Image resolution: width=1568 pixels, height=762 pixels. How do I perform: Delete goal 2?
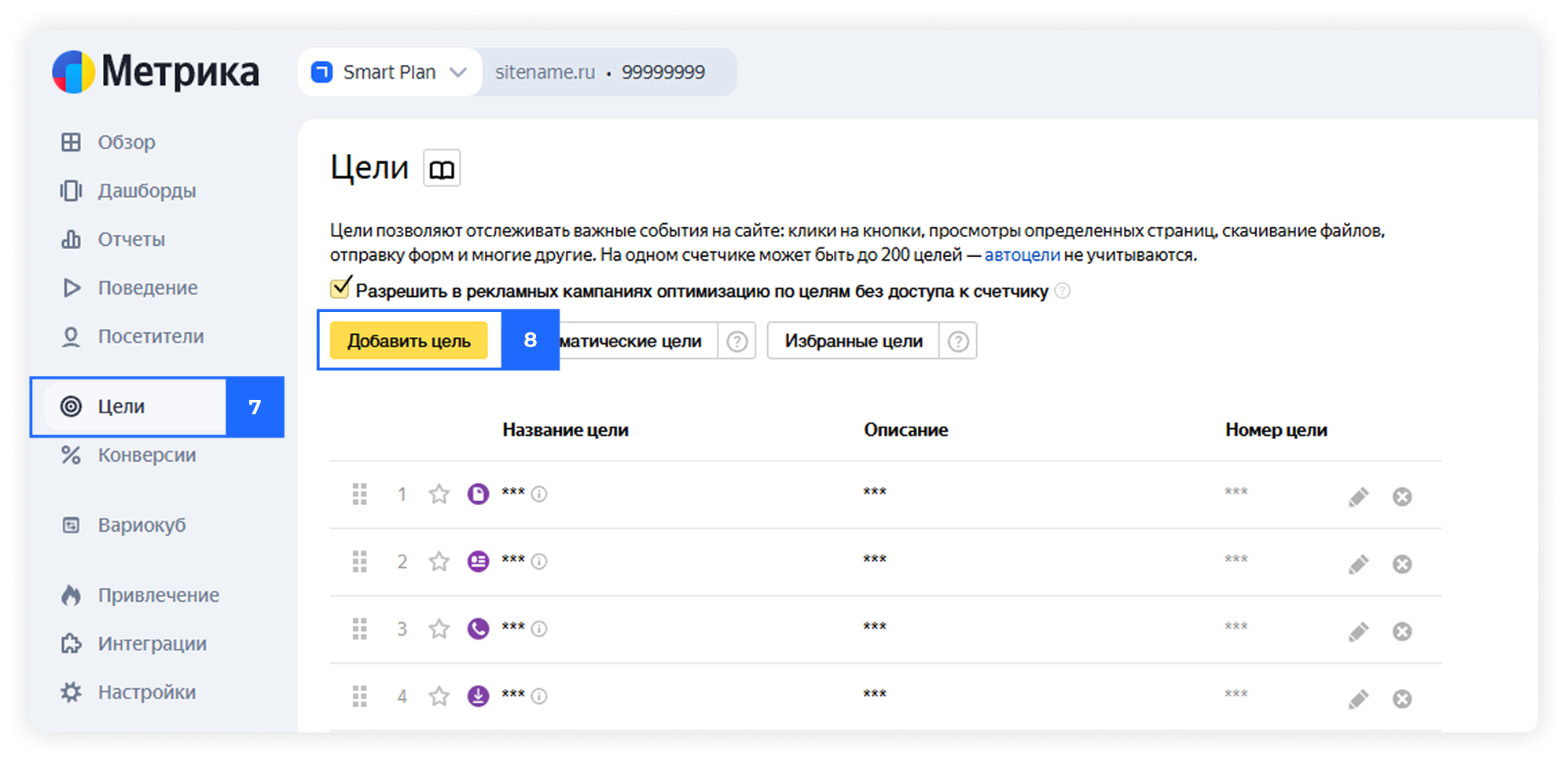click(1402, 564)
